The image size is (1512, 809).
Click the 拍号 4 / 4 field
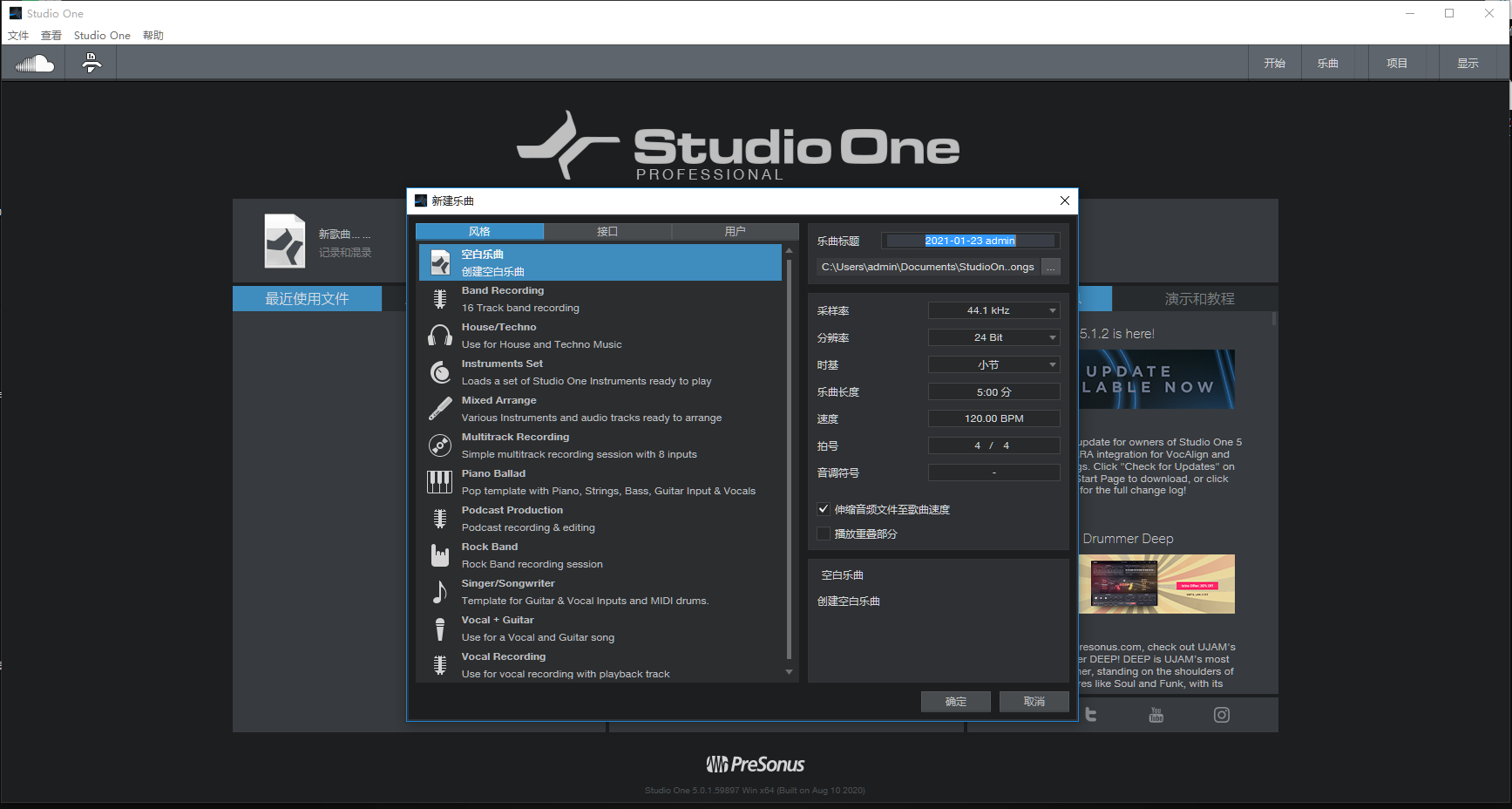pos(994,445)
